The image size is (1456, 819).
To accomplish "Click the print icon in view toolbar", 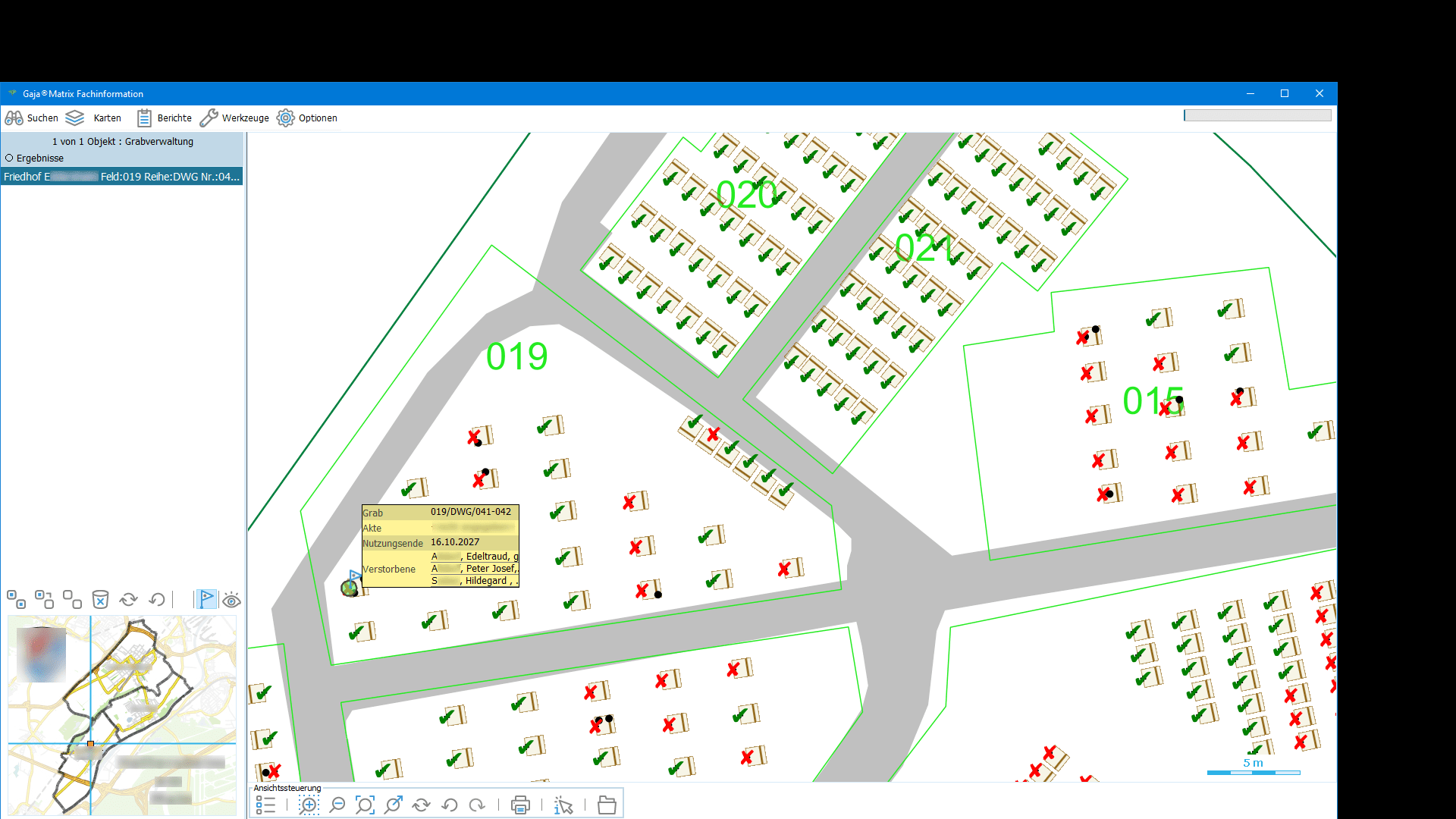I will tap(520, 805).
